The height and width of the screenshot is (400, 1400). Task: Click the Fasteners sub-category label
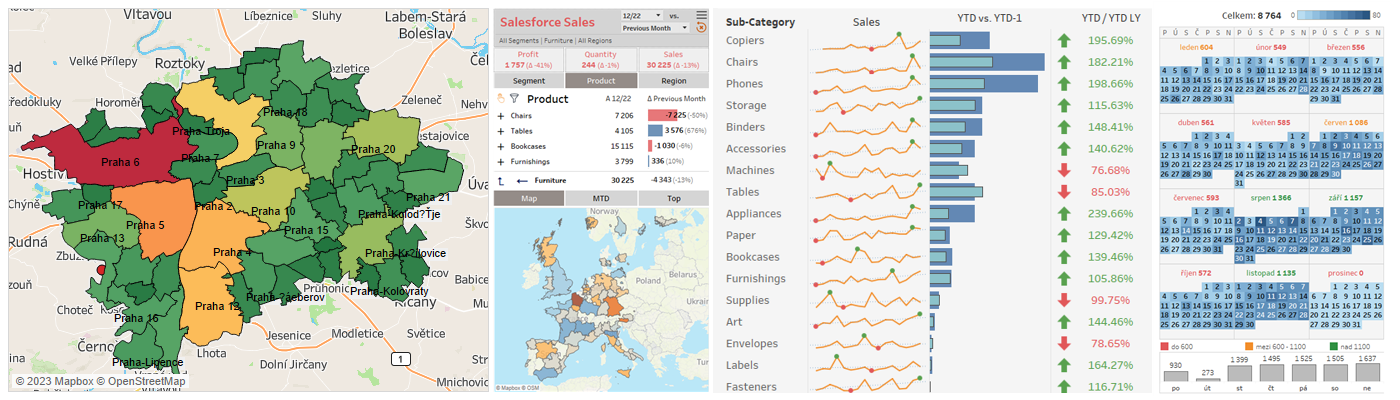(x=751, y=387)
